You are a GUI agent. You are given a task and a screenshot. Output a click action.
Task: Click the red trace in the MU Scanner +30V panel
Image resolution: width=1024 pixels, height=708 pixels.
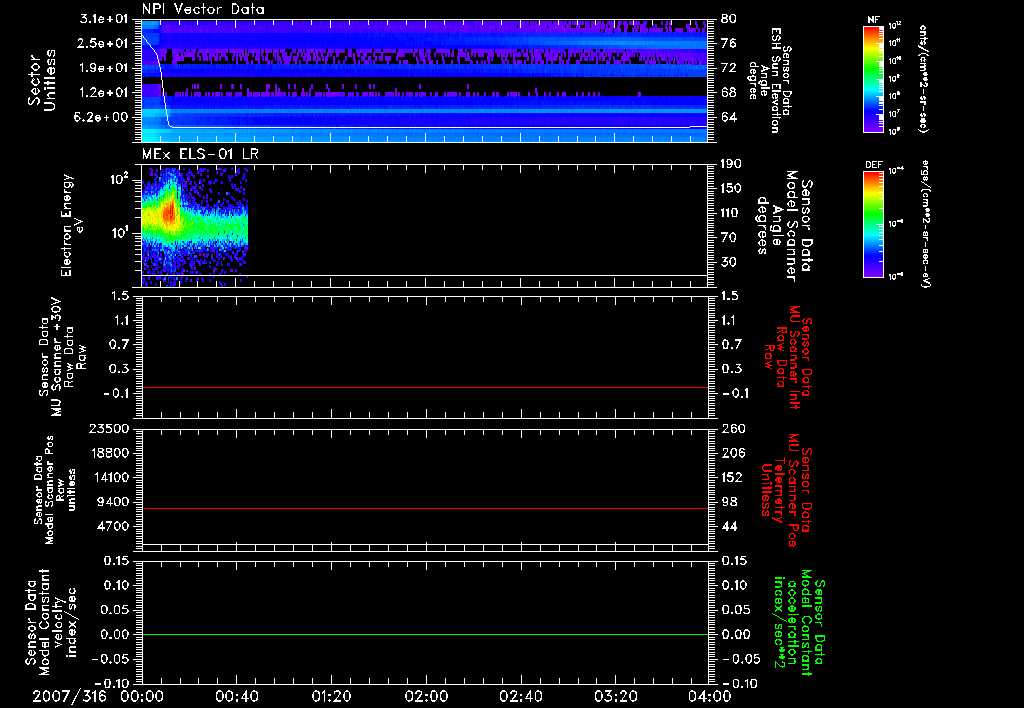pos(424,387)
